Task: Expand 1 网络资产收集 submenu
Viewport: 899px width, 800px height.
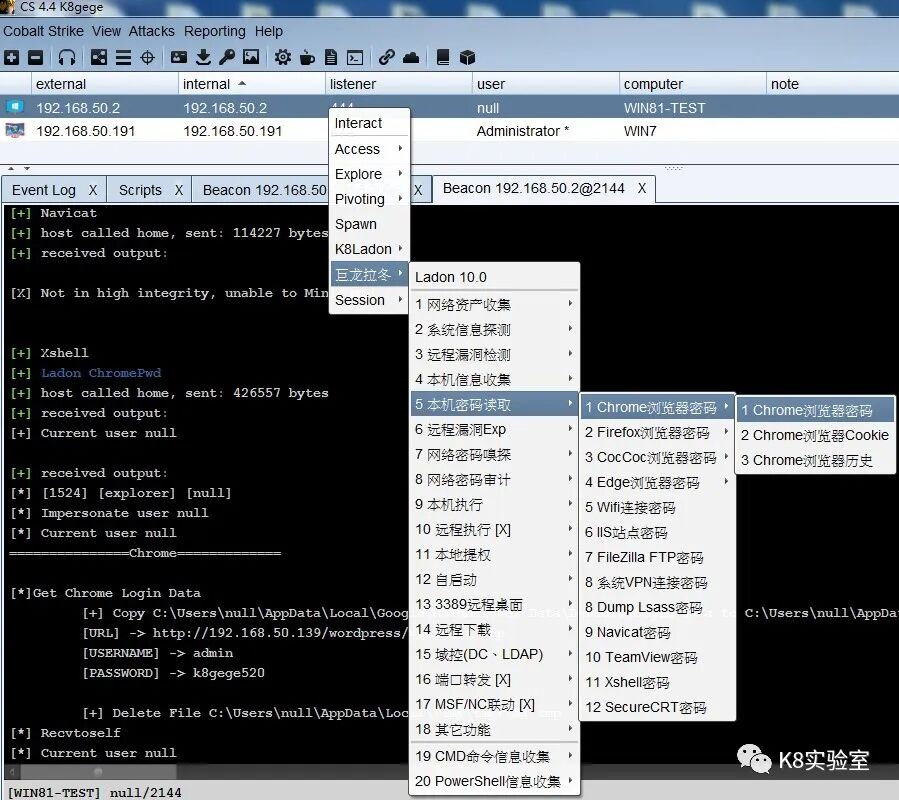Action: 494,305
